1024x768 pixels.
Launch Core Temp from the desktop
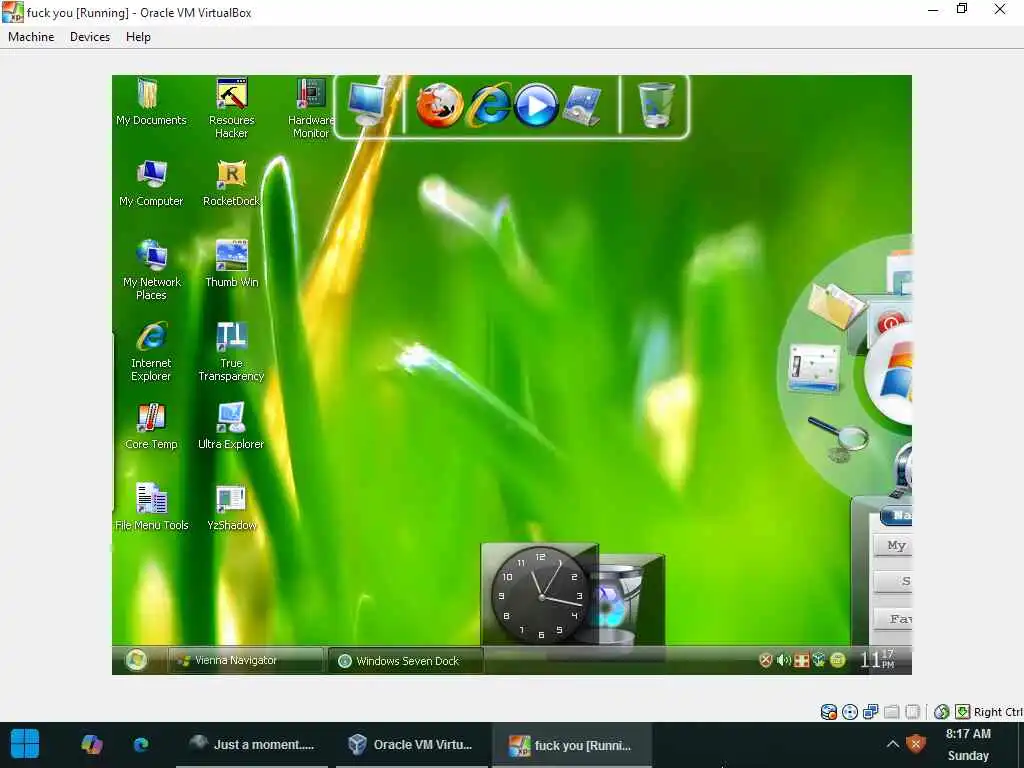151,426
